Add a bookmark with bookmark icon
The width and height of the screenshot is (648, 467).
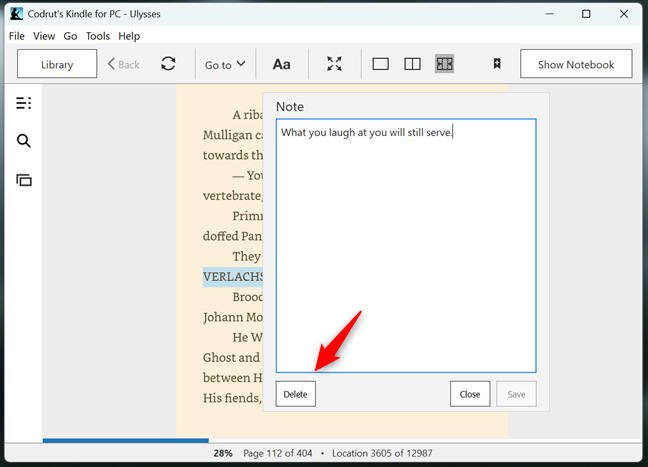pos(496,64)
